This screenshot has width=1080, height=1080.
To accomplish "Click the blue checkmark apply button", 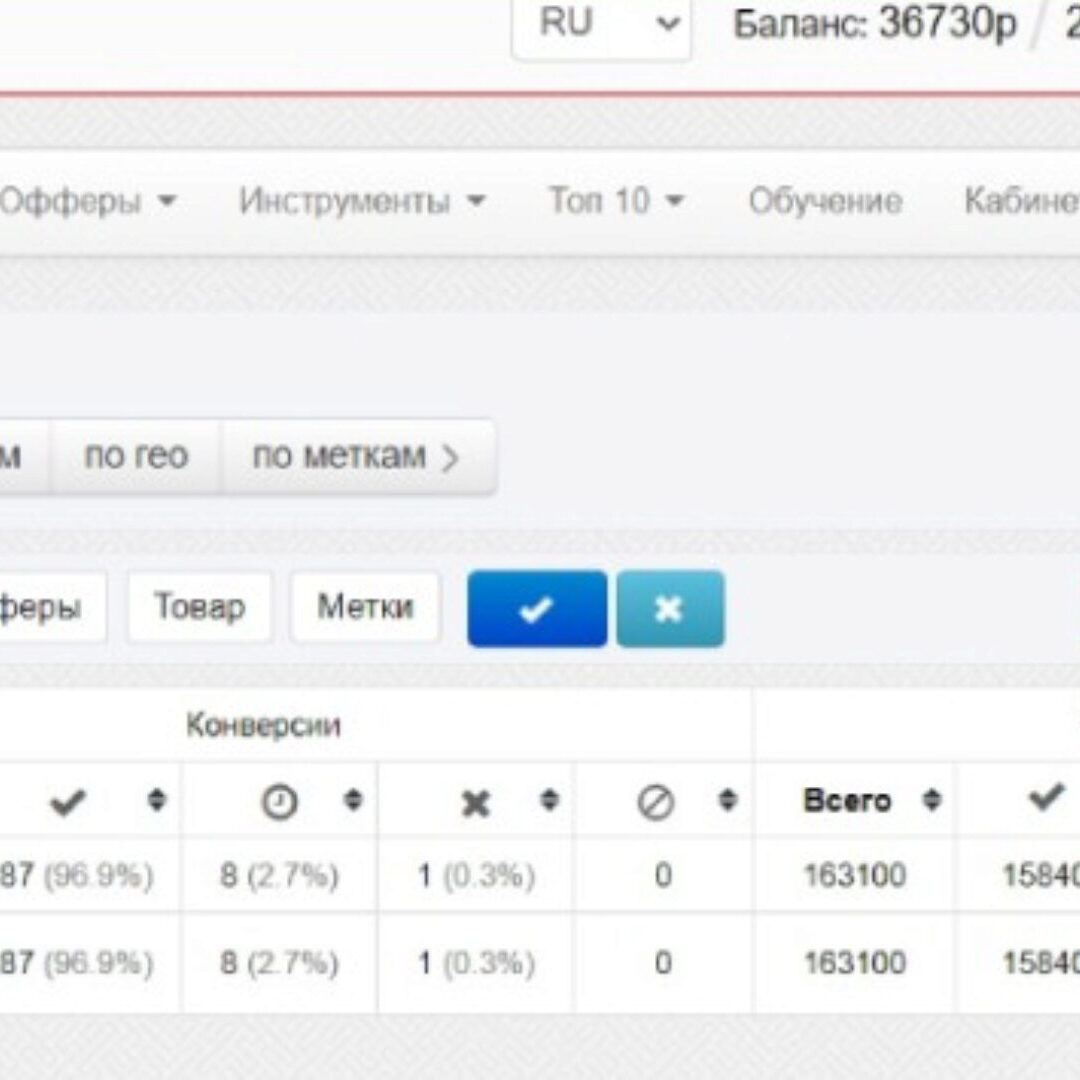I will click(537, 609).
